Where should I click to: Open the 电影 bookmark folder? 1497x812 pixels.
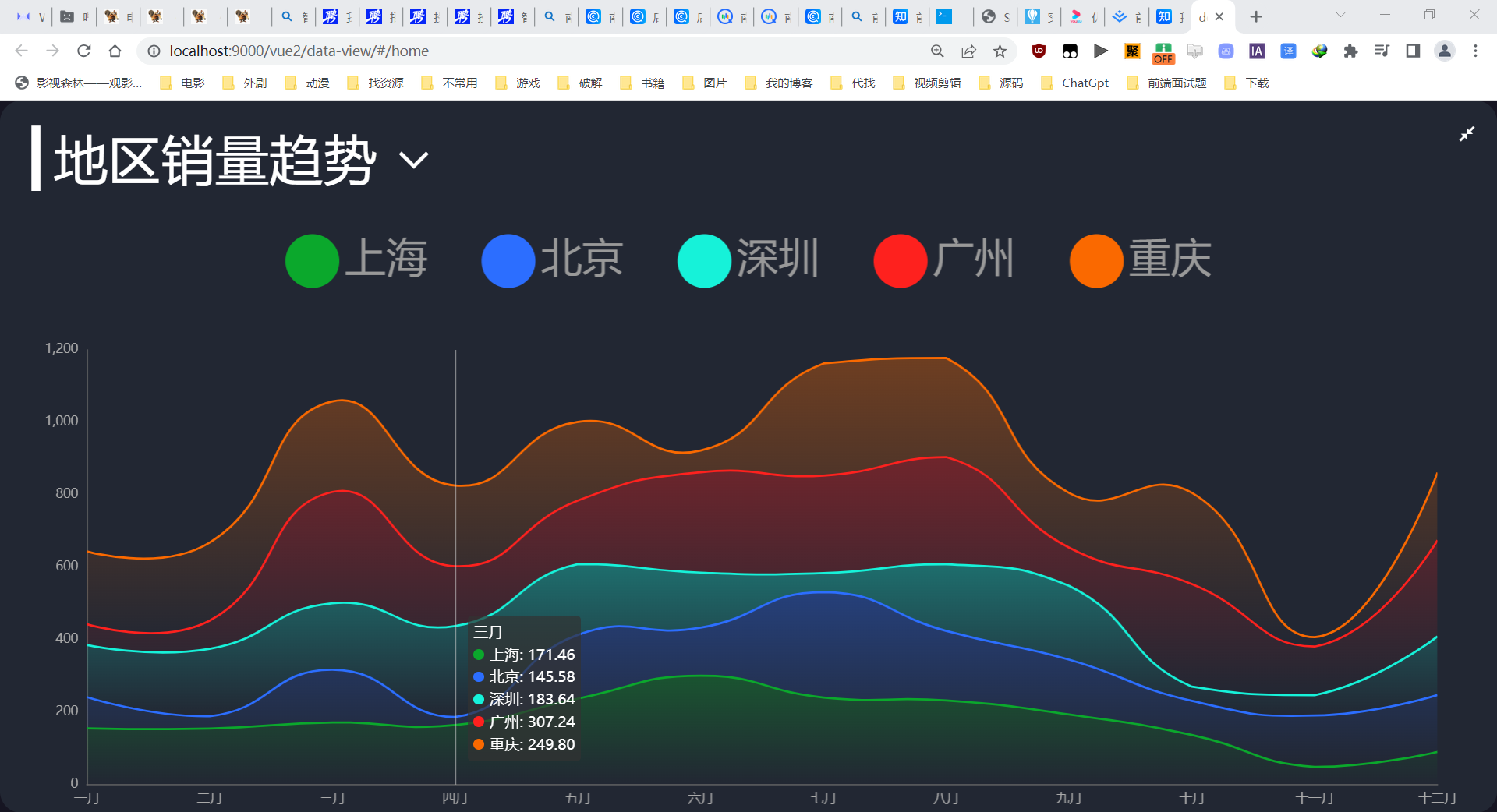click(182, 83)
